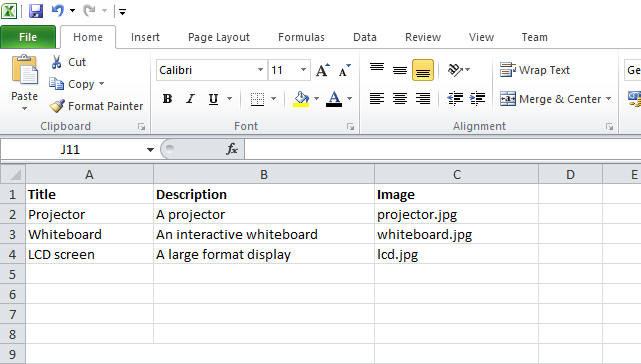Decrease font size with Shrink Font
Viewport: 641px width, 364px height.
(x=345, y=70)
